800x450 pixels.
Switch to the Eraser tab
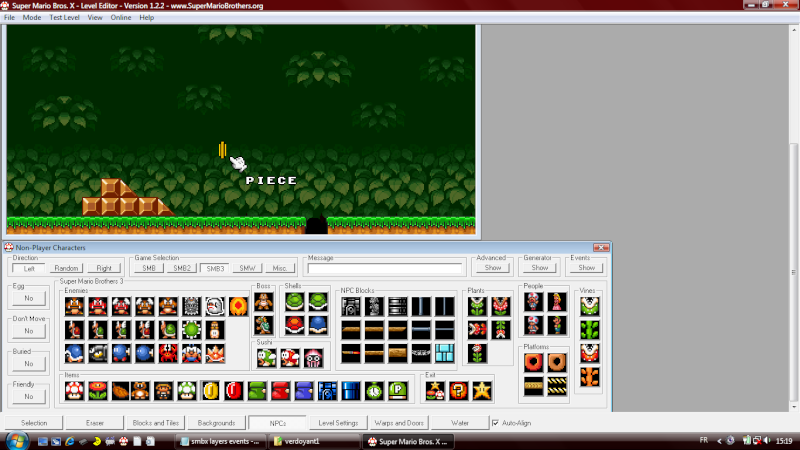click(x=95, y=423)
